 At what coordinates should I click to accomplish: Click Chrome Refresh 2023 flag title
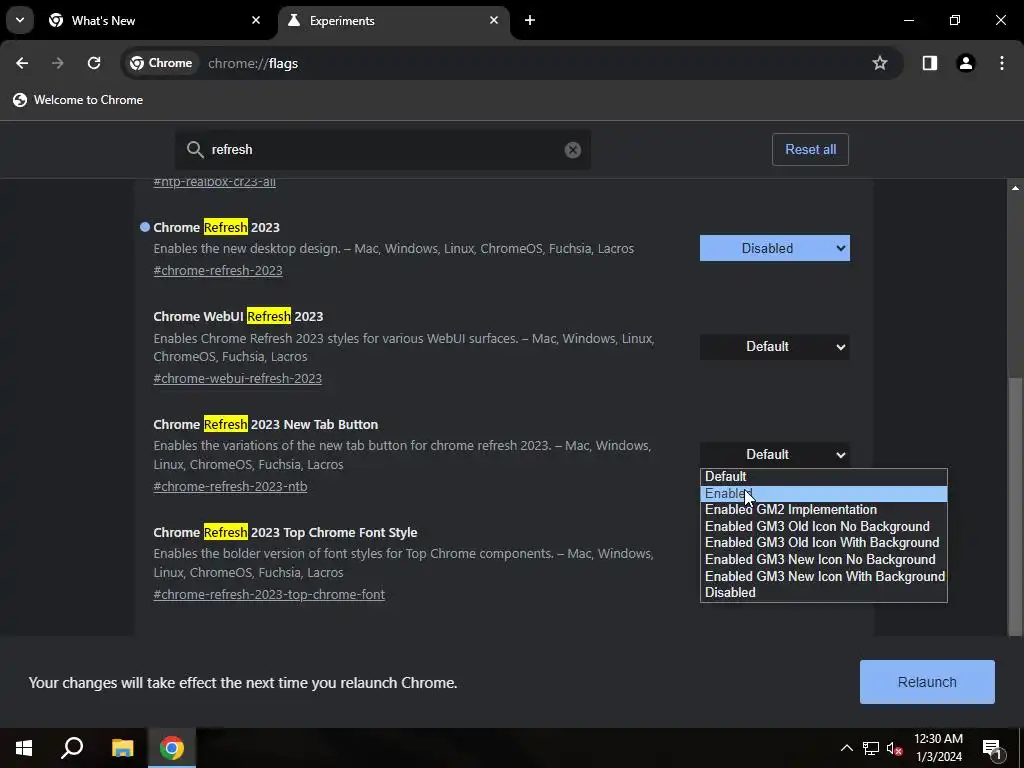point(216,227)
